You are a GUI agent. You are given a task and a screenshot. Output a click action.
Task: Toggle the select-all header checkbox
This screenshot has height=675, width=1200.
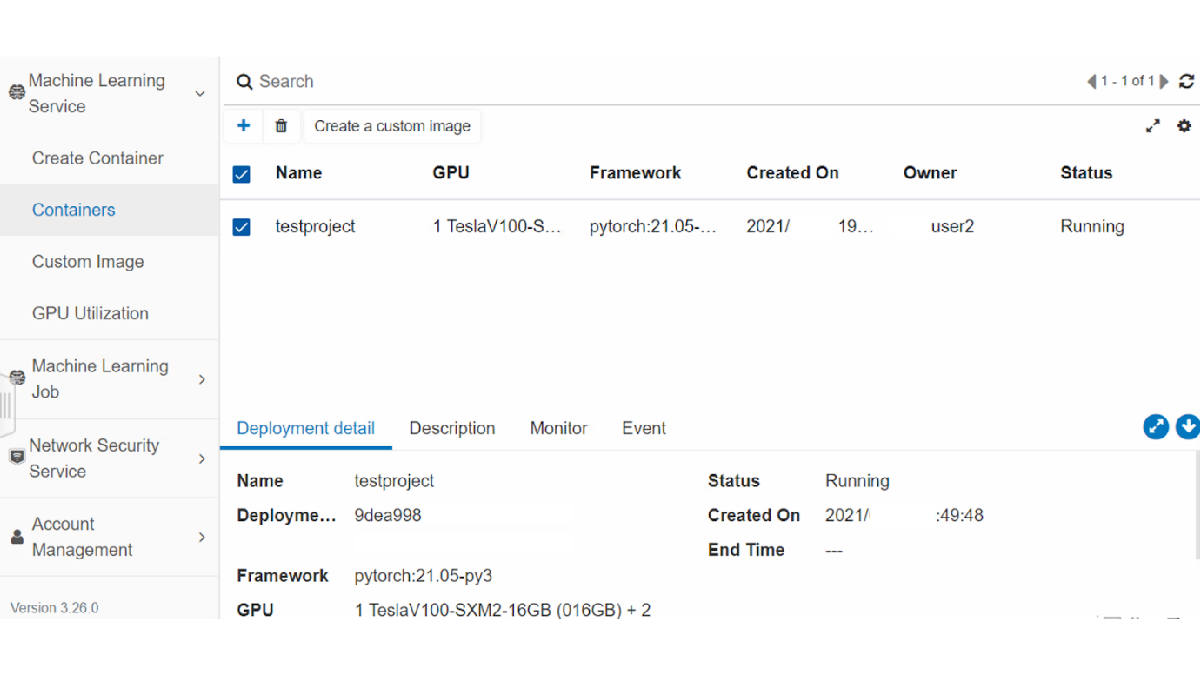241,174
